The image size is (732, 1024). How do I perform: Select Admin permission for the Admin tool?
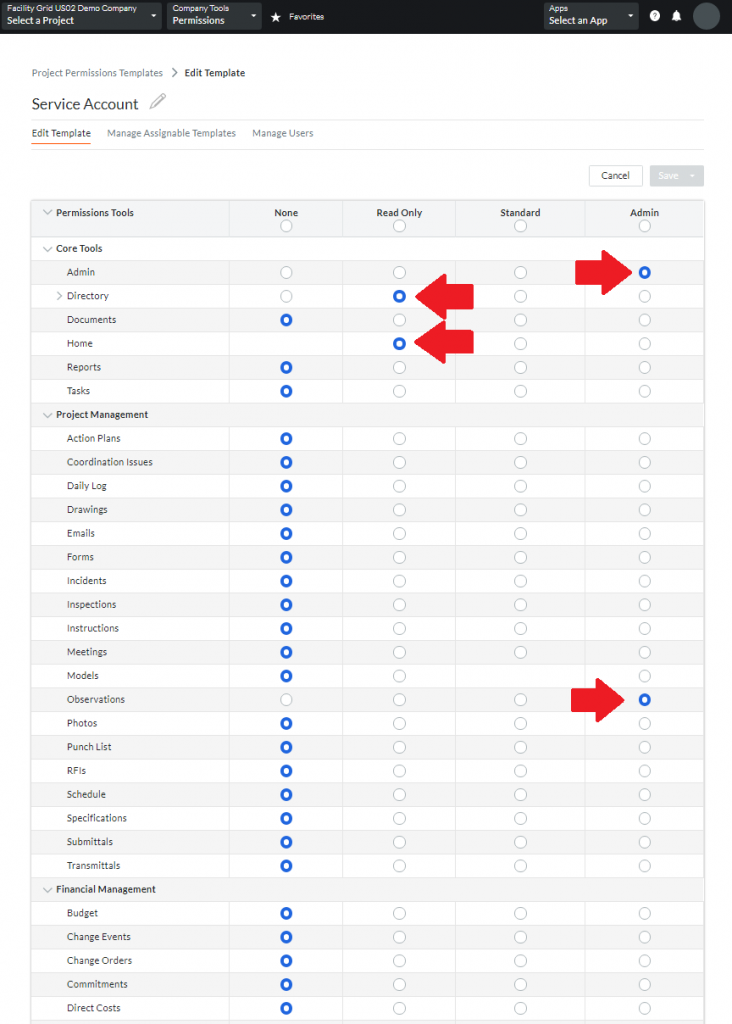pos(644,271)
